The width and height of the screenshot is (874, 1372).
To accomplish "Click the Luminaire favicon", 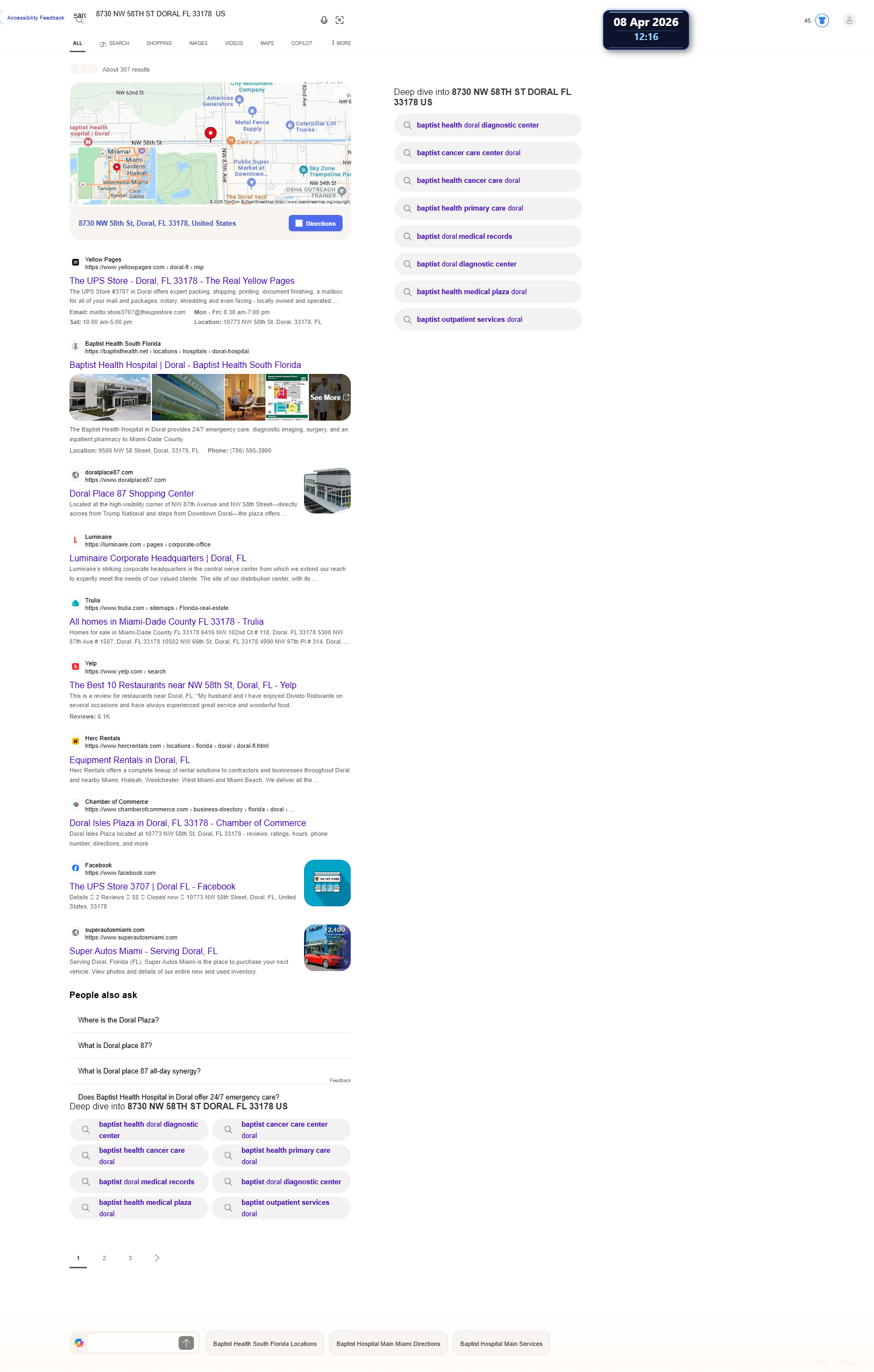I will (75, 540).
